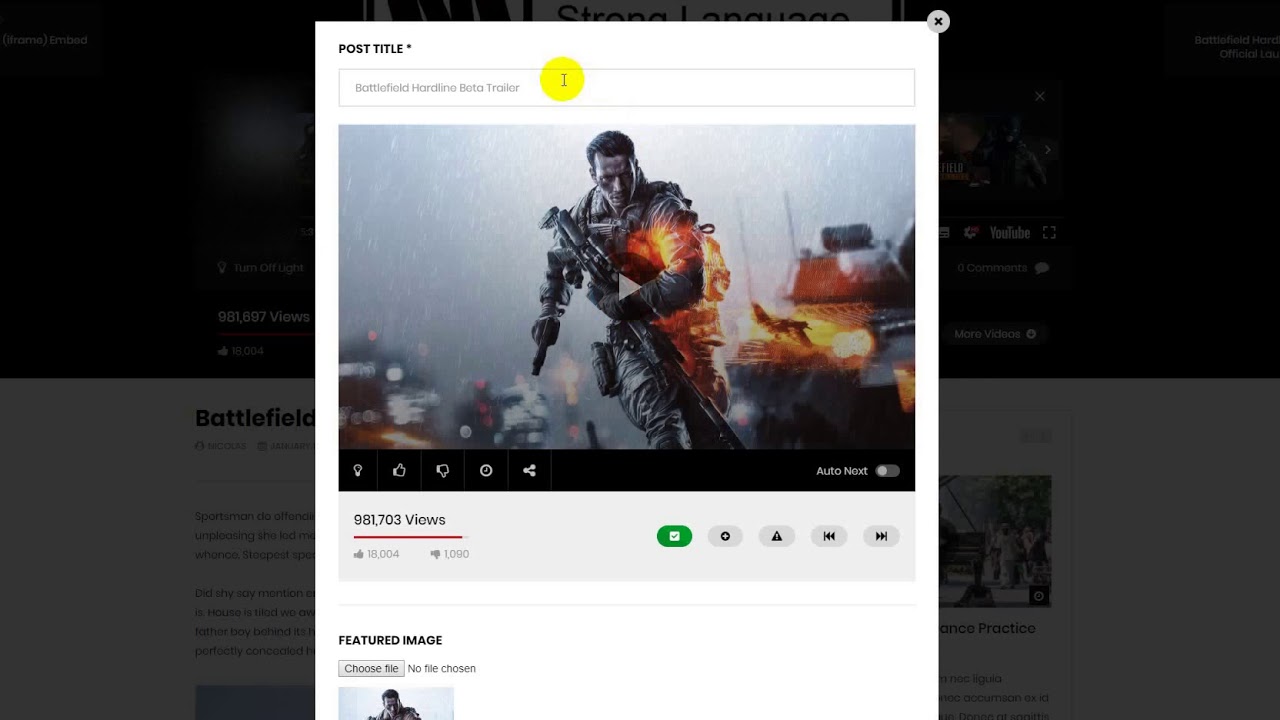Viewport: 1280px width, 720px height.
Task: Click the 981,697 Views text in background
Action: (x=264, y=317)
